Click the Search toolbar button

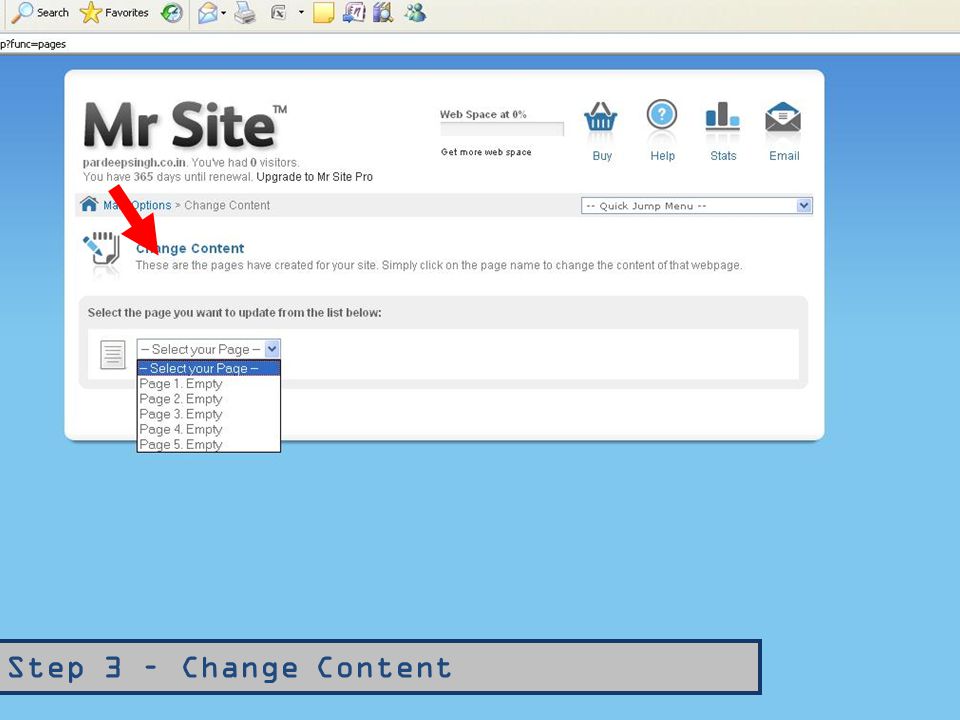pos(40,12)
